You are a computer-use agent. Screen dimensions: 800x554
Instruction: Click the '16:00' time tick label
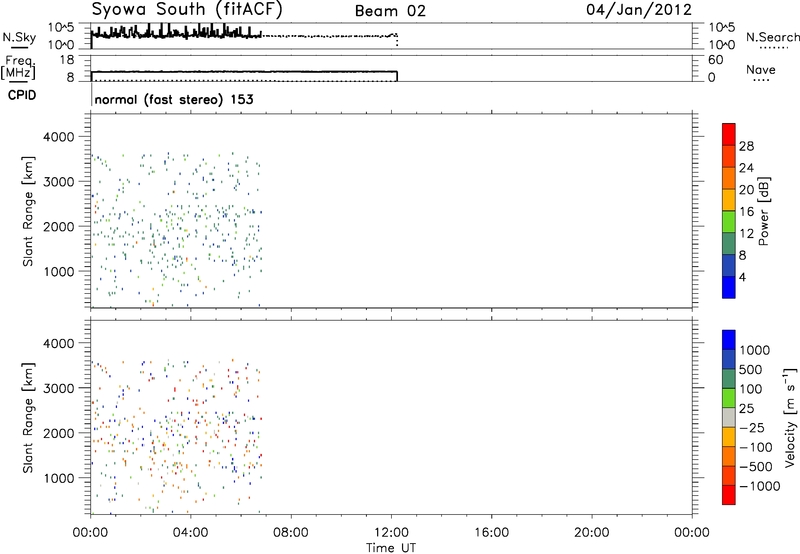pos(491,533)
